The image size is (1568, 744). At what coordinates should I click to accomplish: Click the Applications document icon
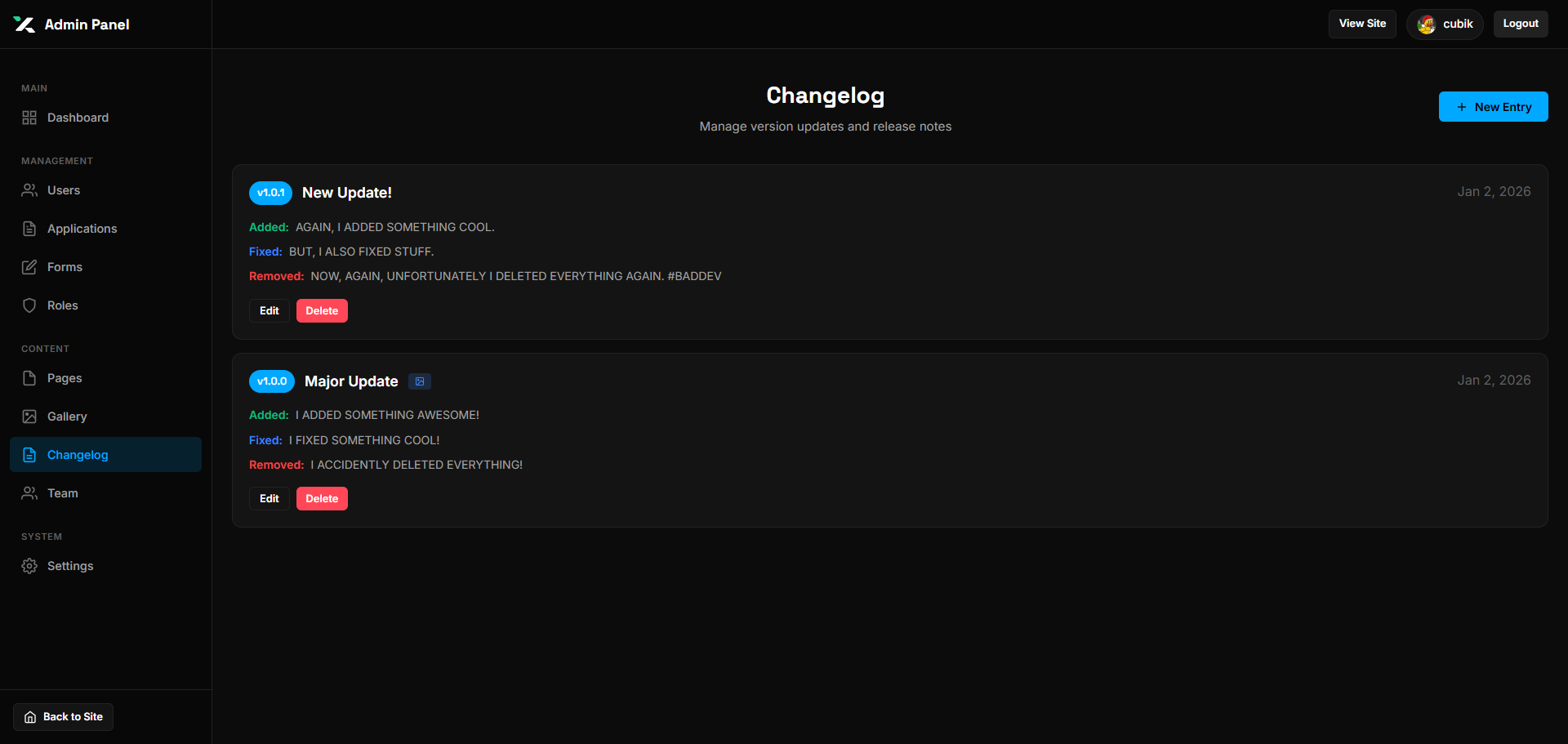[29, 229]
